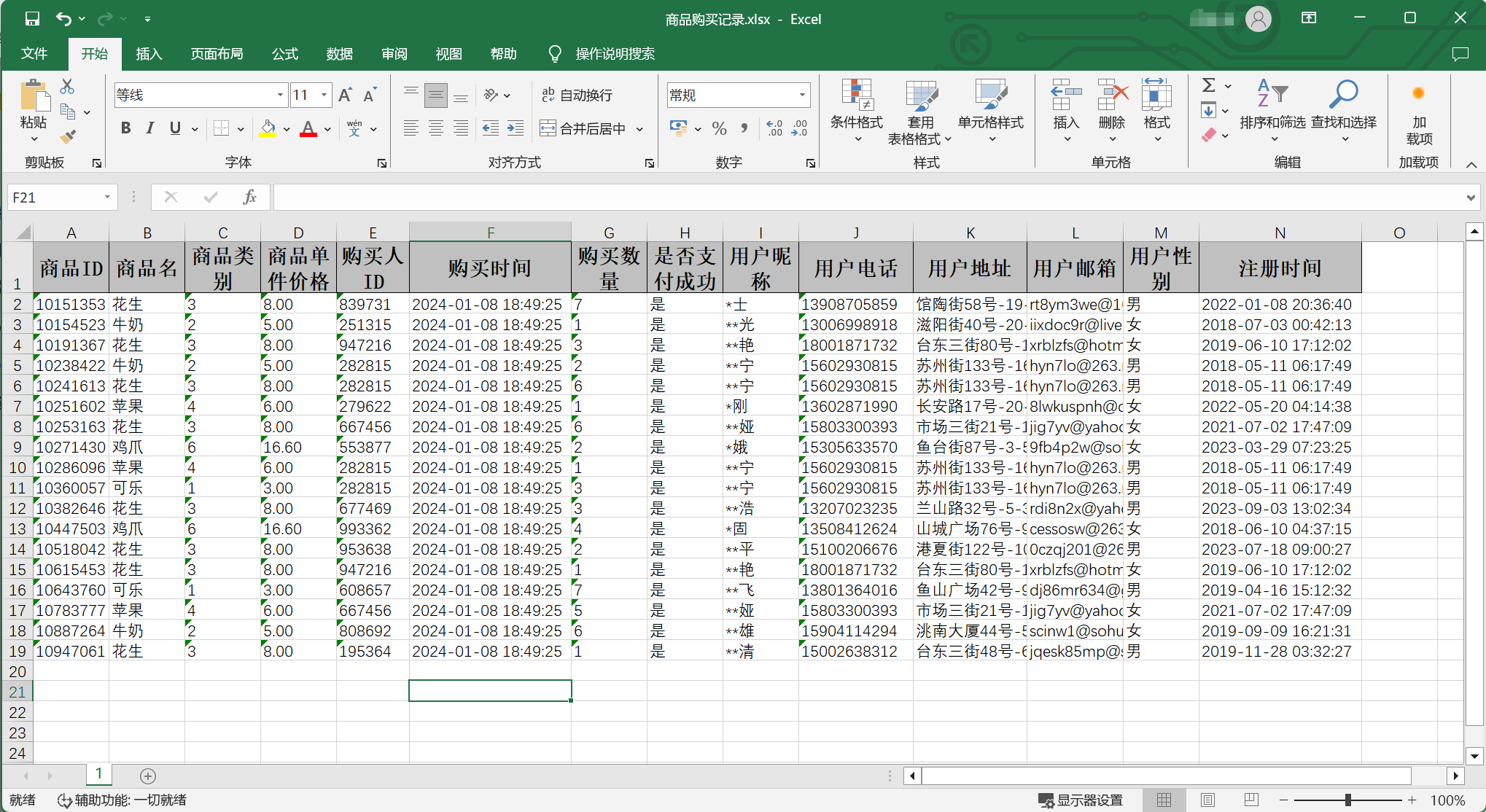Open the font size dropdown showing 11
Viewport: 1486px width, 812px height.
(x=324, y=95)
